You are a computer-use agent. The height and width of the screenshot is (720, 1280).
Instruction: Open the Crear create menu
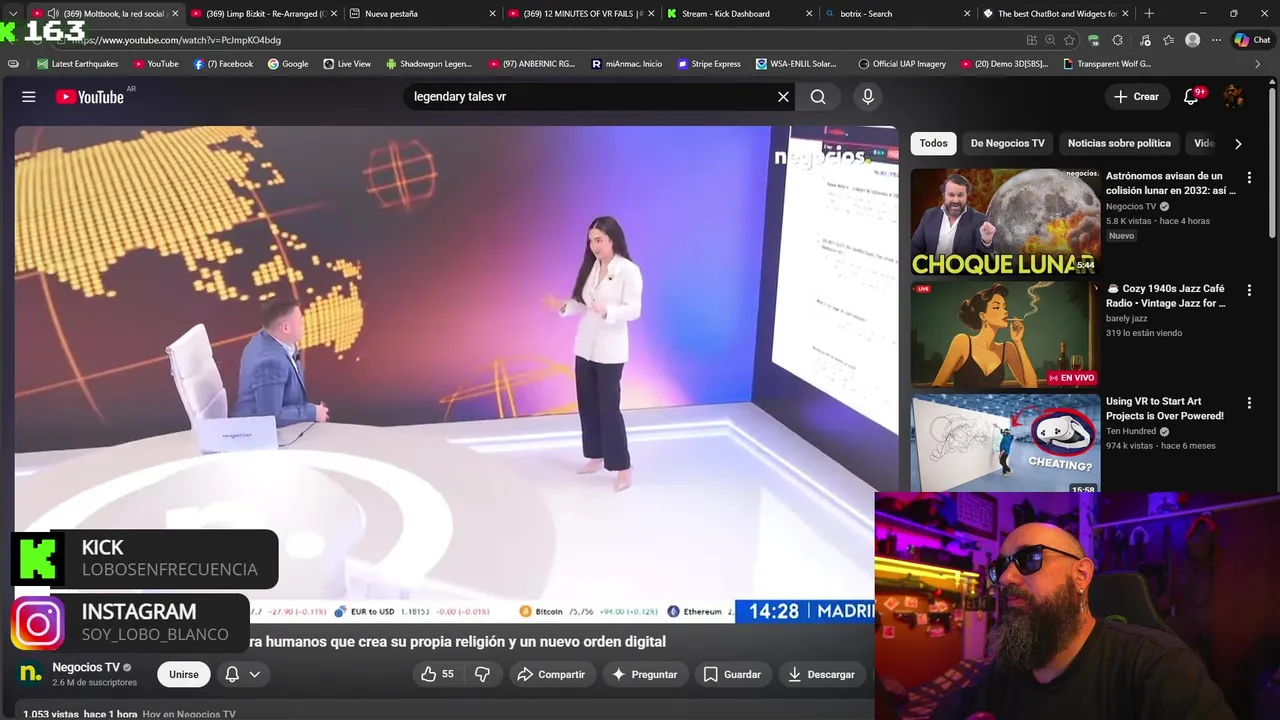point(1136,97)
